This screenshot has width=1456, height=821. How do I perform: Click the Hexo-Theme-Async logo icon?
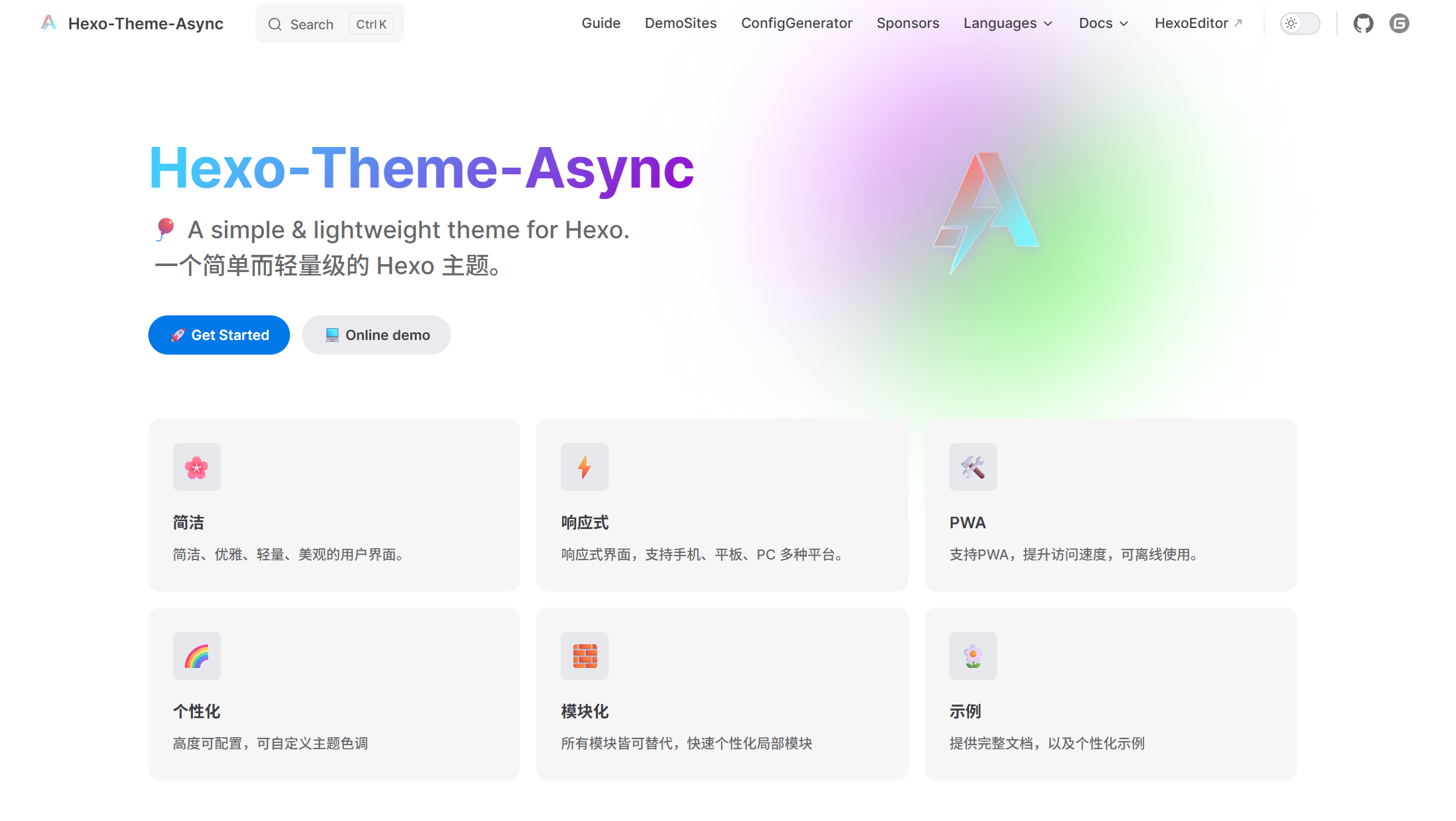point(49,23)
